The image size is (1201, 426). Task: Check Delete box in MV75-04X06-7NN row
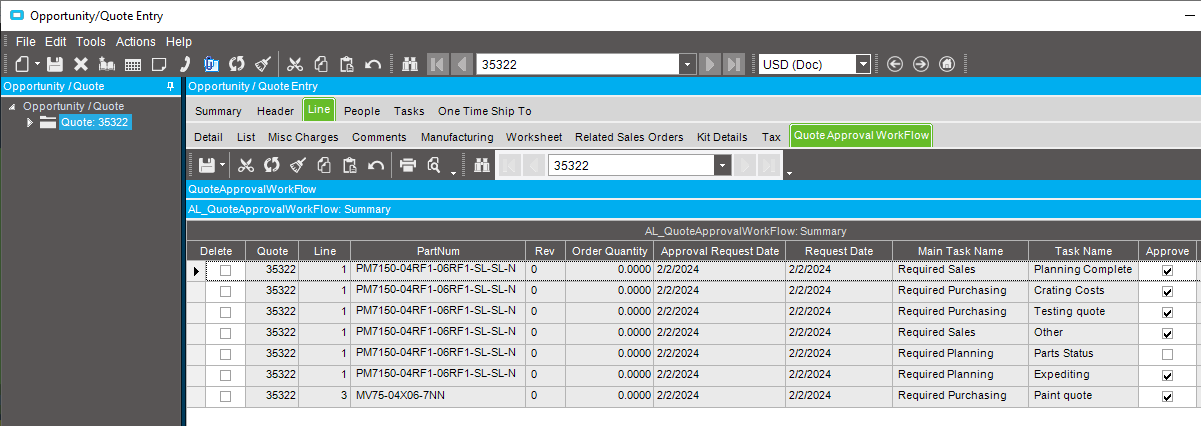tap(225, 396)
